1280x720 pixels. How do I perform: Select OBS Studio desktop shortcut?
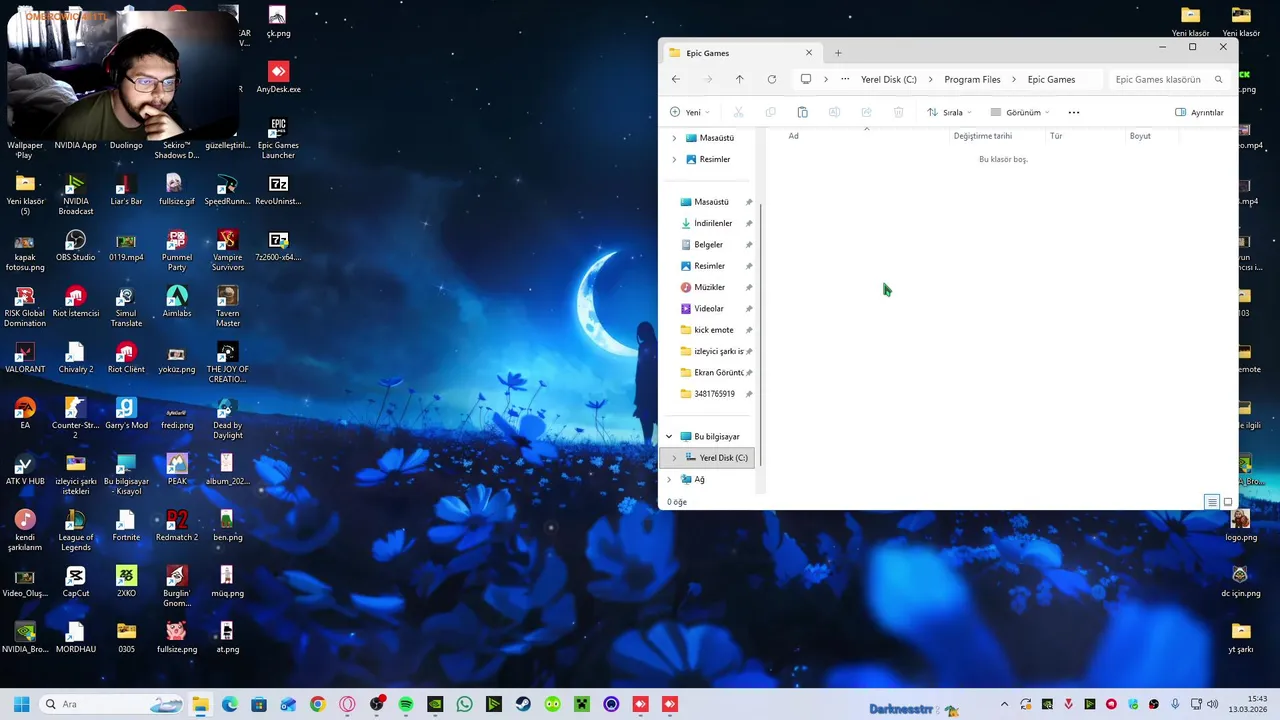coord(76,246)
